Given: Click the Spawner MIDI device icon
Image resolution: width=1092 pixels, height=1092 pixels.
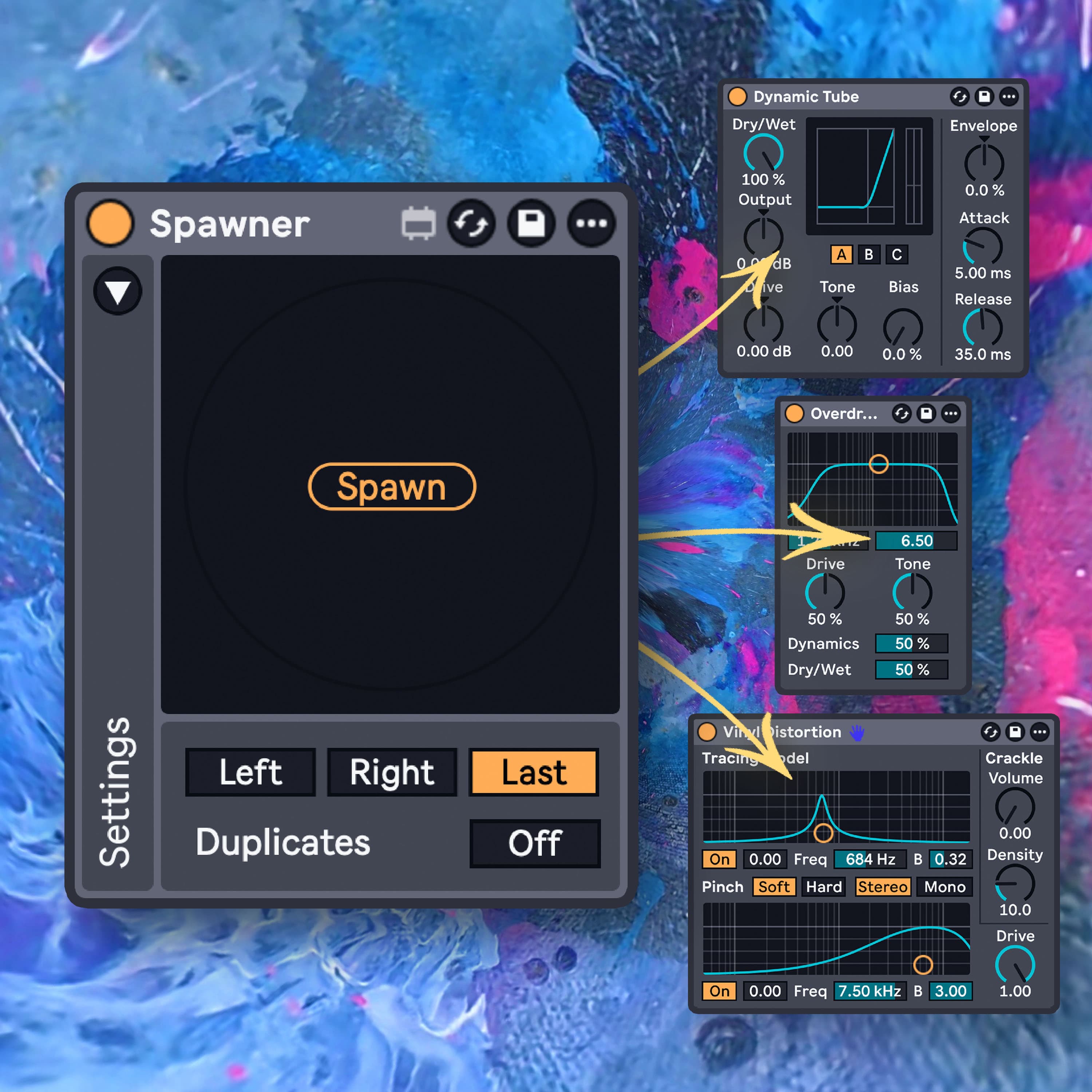Looking at the screenshot, I should coord(418,223).
